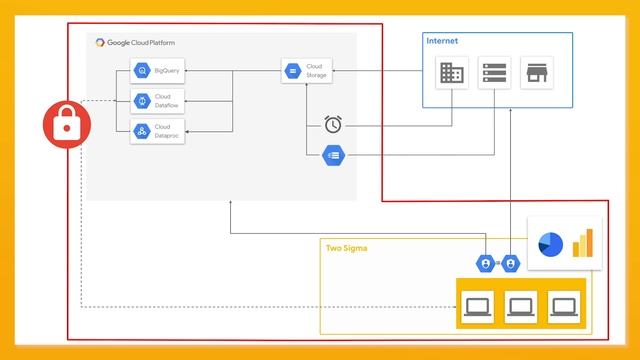Viewport: 640px width, 360px height.
Task: Click the Cloud Dataproc label text
Action: pos(167,131)
